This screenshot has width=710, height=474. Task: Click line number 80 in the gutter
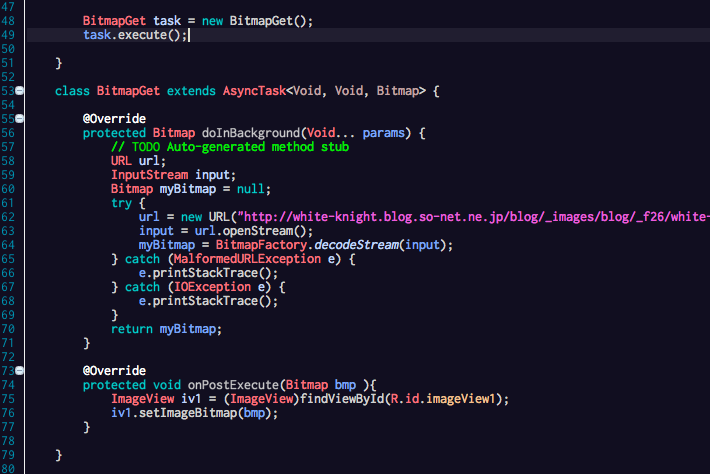click(x=8, y=469)
